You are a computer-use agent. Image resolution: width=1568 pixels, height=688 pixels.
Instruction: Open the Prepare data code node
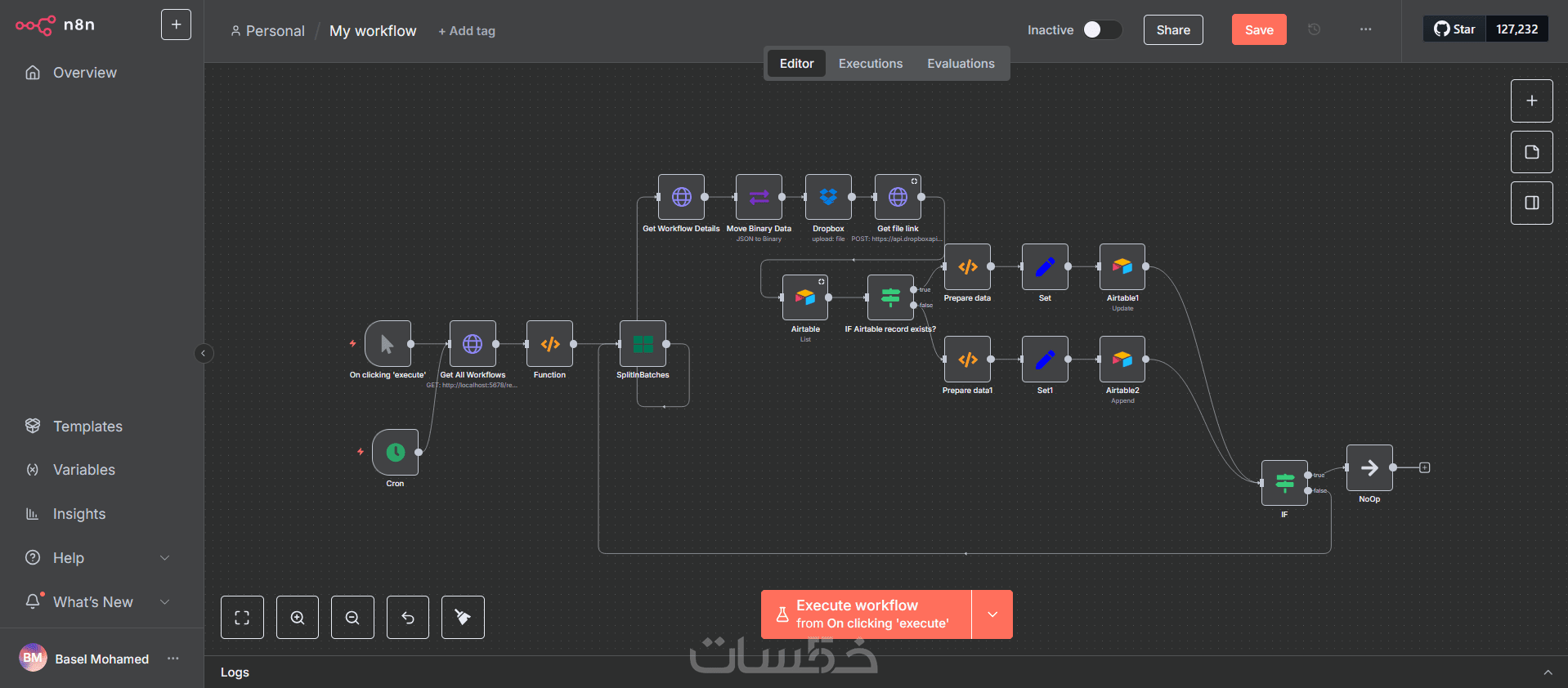(x=967, y=266)
